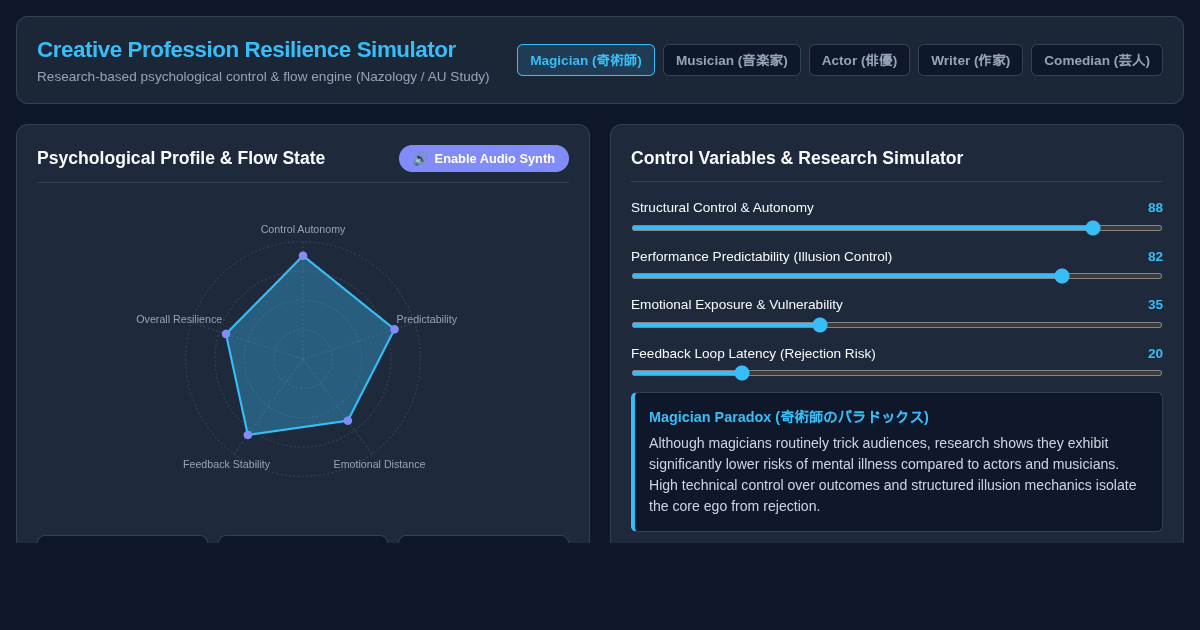Click the Control Variables & Research Simulator heading
Image resolution: width=1200 pixels, height=630 pixels.
coord(797,158)
